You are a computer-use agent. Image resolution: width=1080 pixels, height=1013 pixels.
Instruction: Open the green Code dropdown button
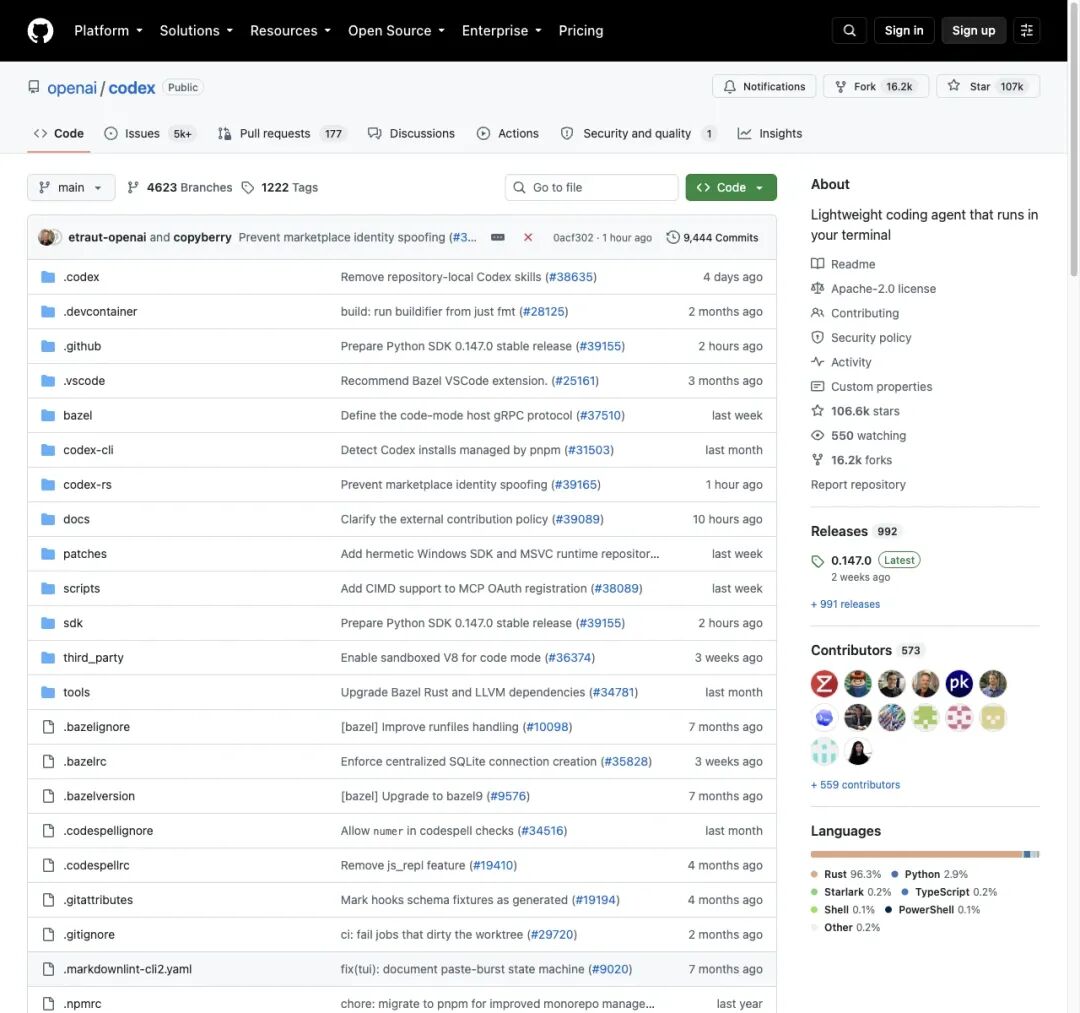731,187
